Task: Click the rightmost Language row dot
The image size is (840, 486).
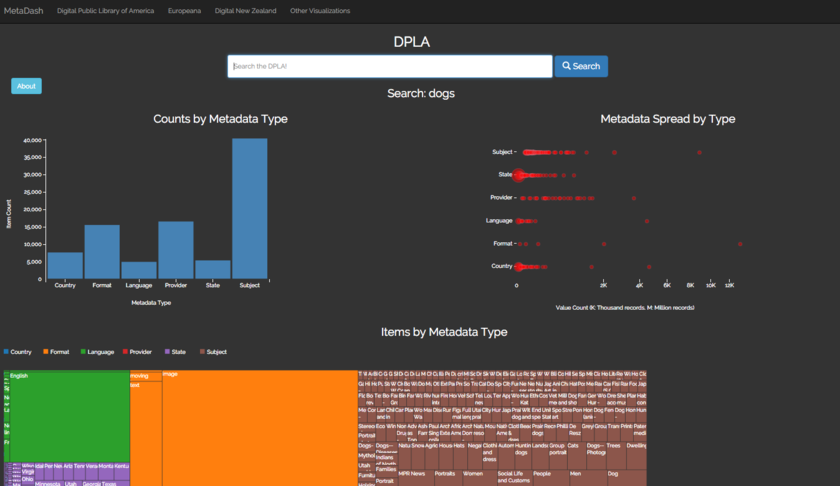Action: 647,221
